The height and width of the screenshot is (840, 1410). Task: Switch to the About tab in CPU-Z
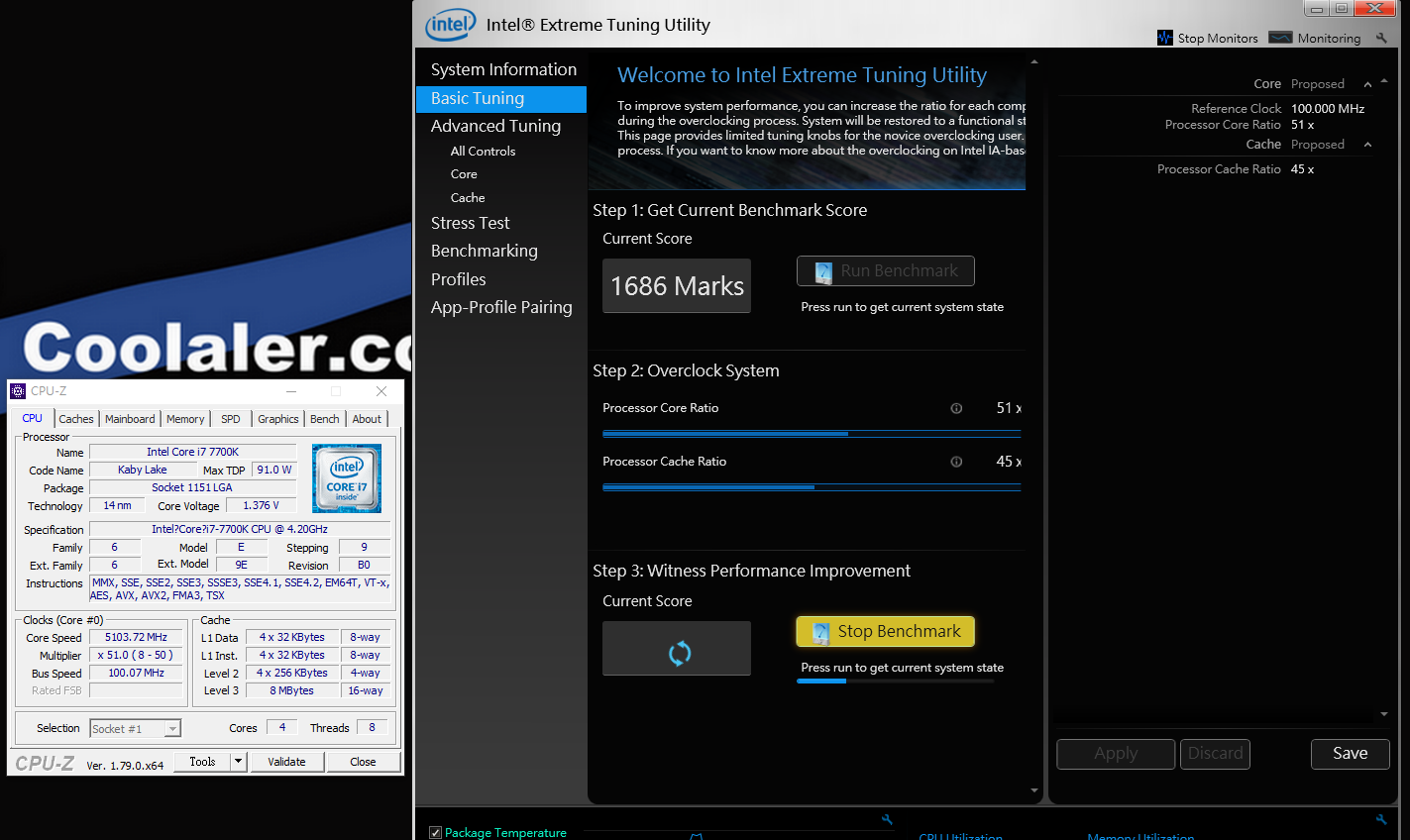(367, 419)
